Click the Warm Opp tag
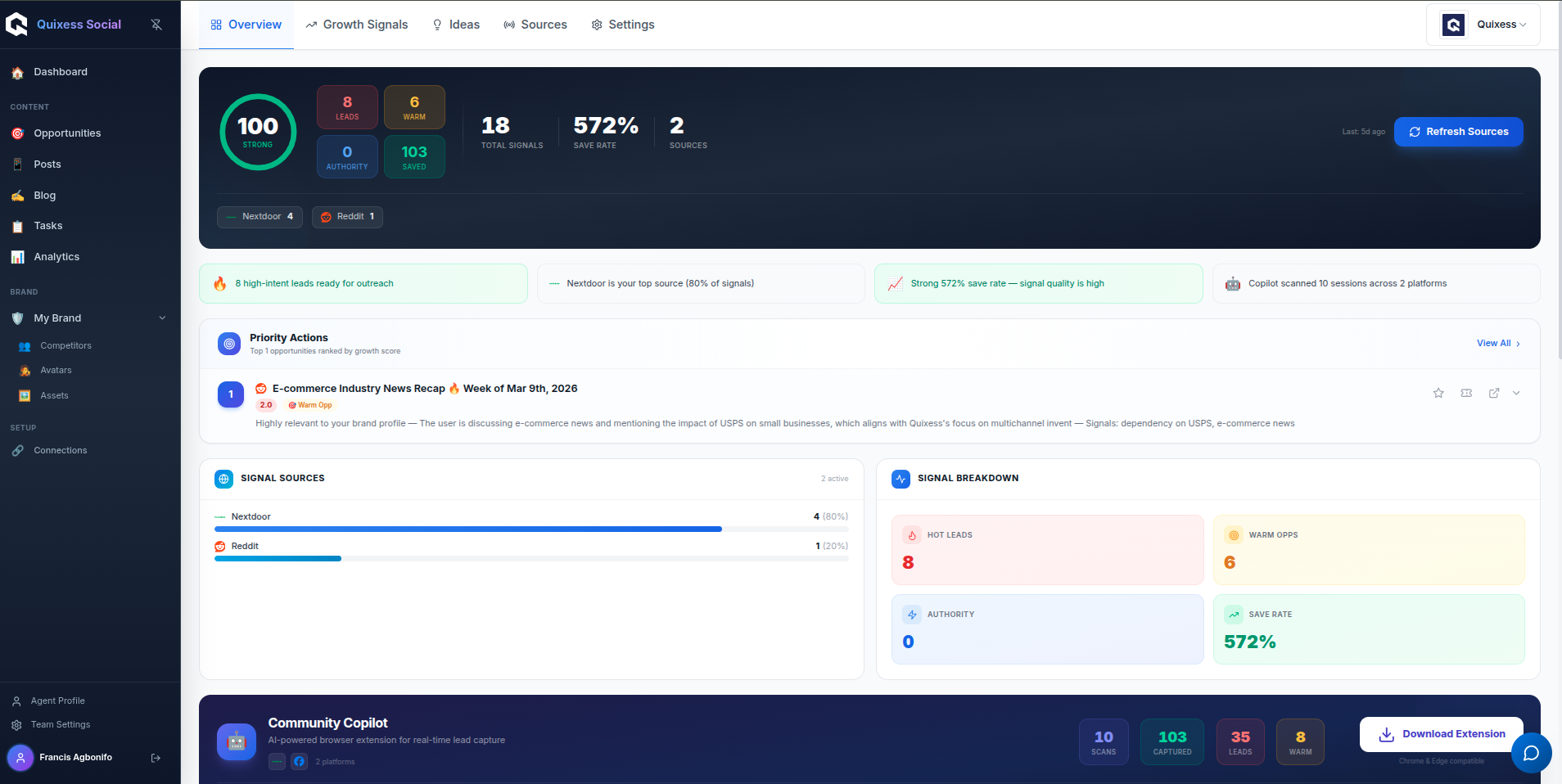Image resolution: width=1562 pixels, height=784 pixels. pos(310,405)
